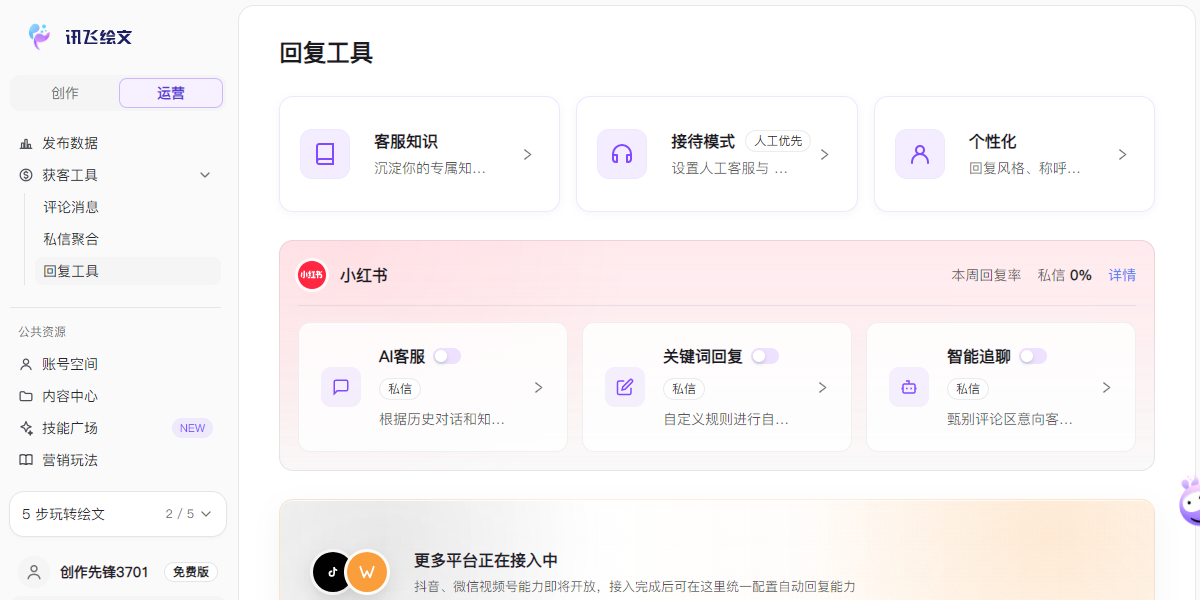Click the 根据历史对话和知… description
This screenshot has width=1200, height=600.
442,419
